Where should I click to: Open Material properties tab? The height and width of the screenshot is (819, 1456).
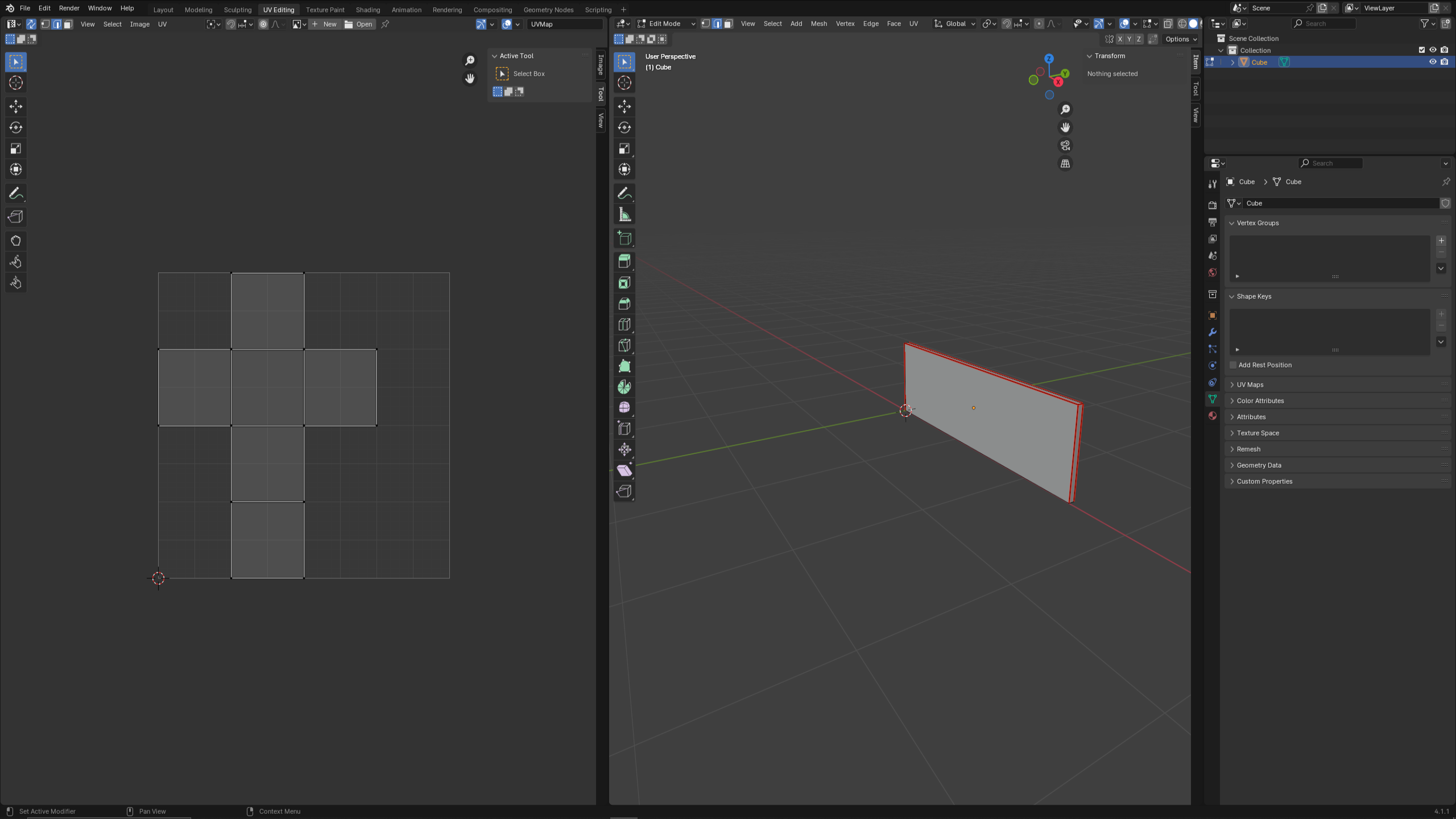[1213, 416]
